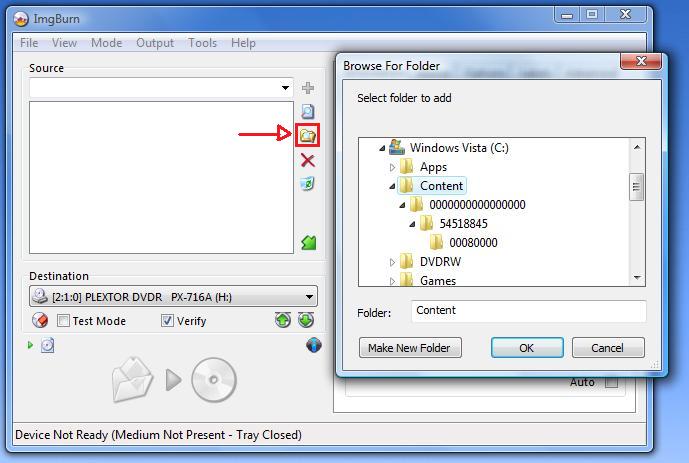Enable the Test Mode checkbox
689x463 pixels.
[x=63, y=321]
